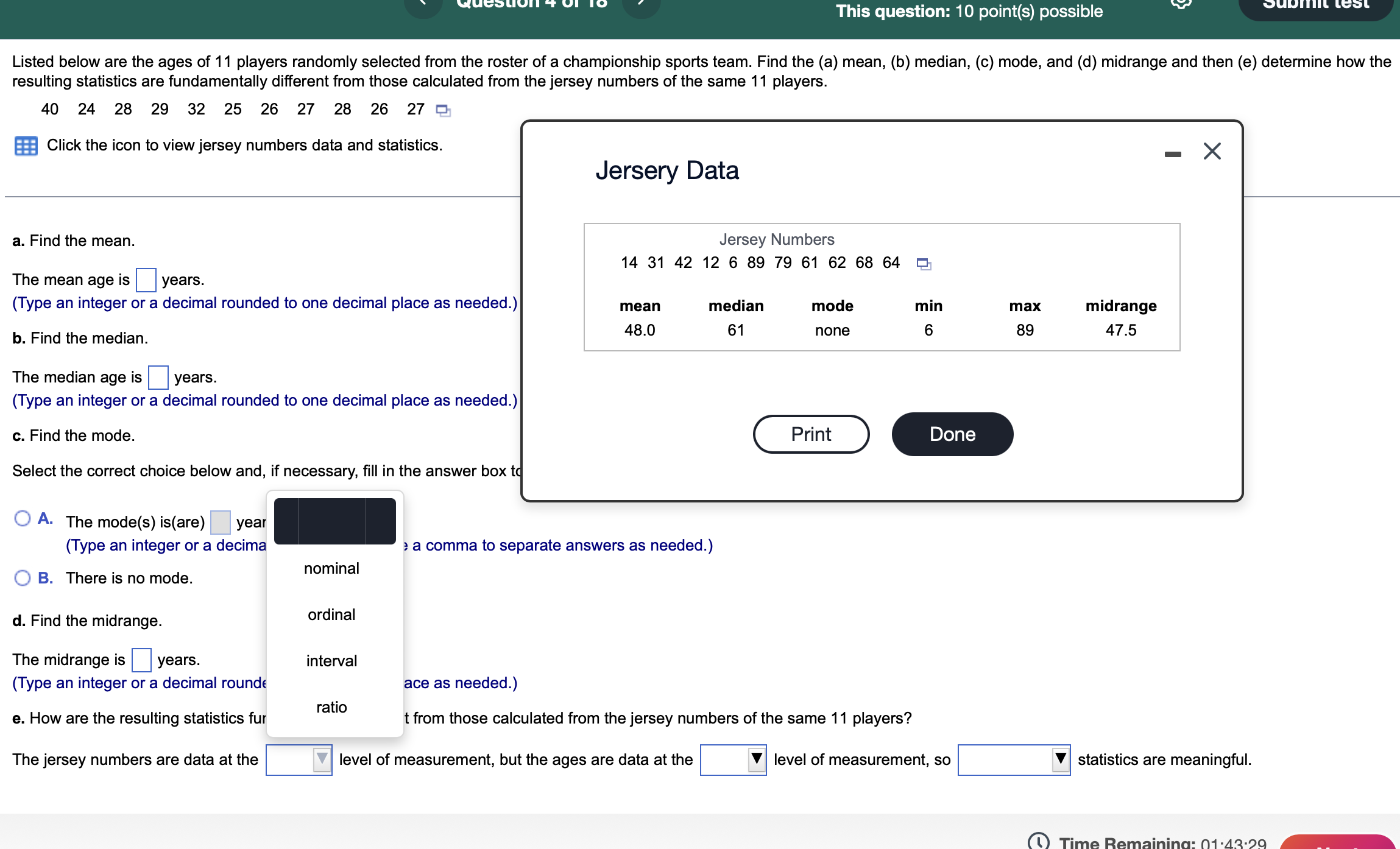Screen dimensions: 1400x849
Task: Open the jersey numbers measurement level dropdown
Action: point(299,759)
